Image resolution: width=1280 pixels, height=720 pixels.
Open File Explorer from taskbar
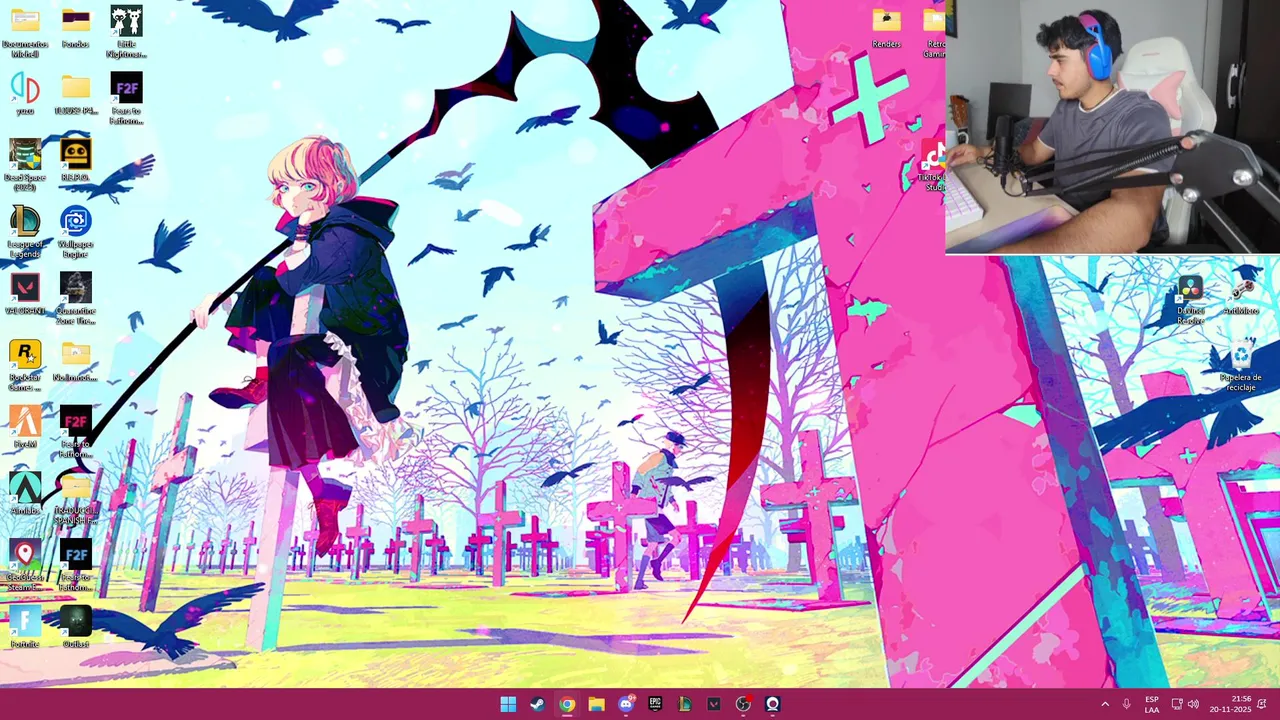(x=596, y=704)
